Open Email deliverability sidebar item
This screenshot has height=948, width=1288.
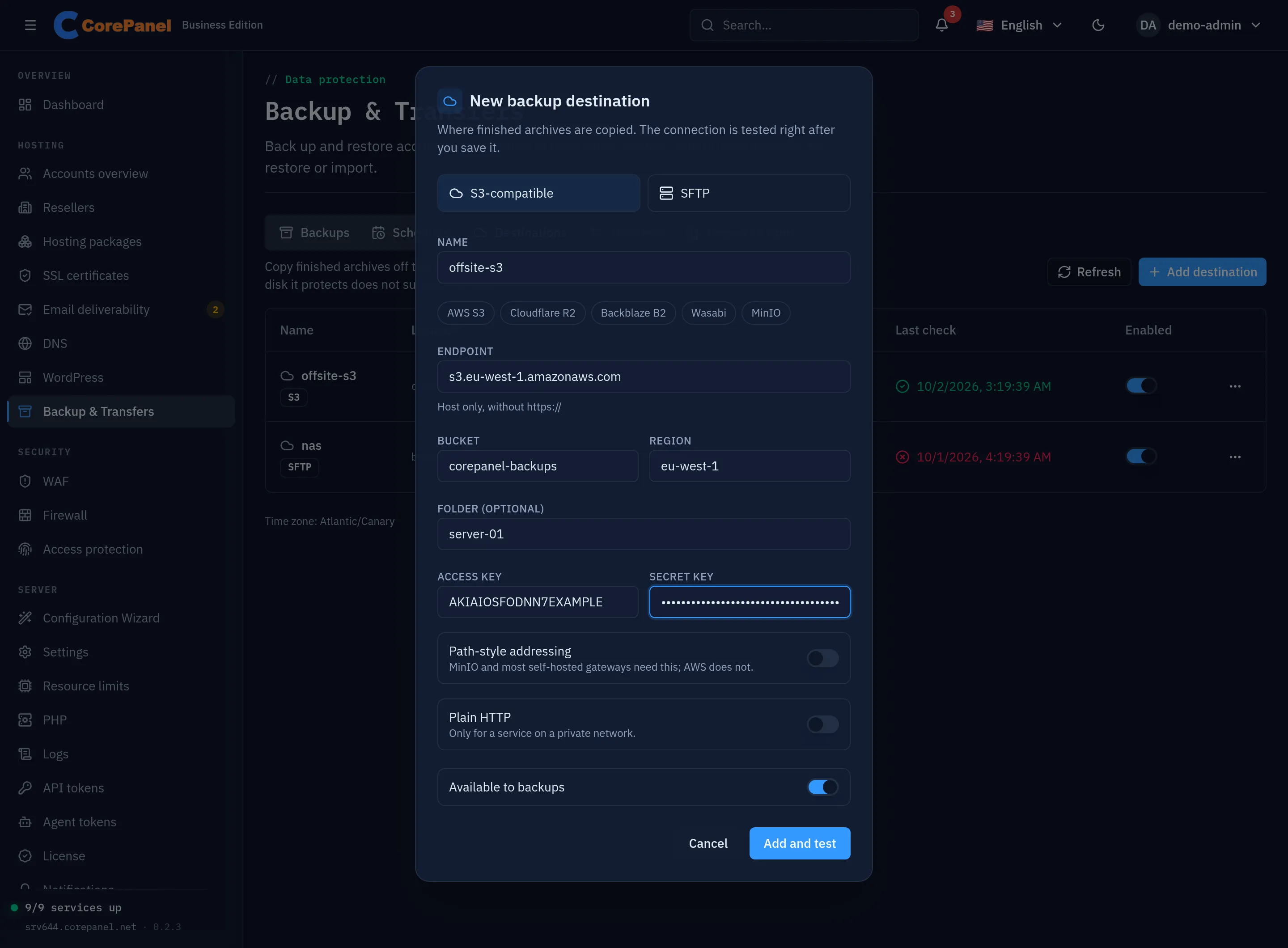(121, 309)
